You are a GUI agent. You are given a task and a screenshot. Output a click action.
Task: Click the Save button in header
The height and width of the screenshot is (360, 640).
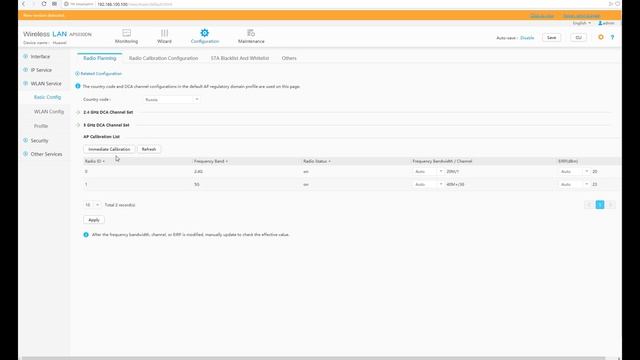coord(551,38)
